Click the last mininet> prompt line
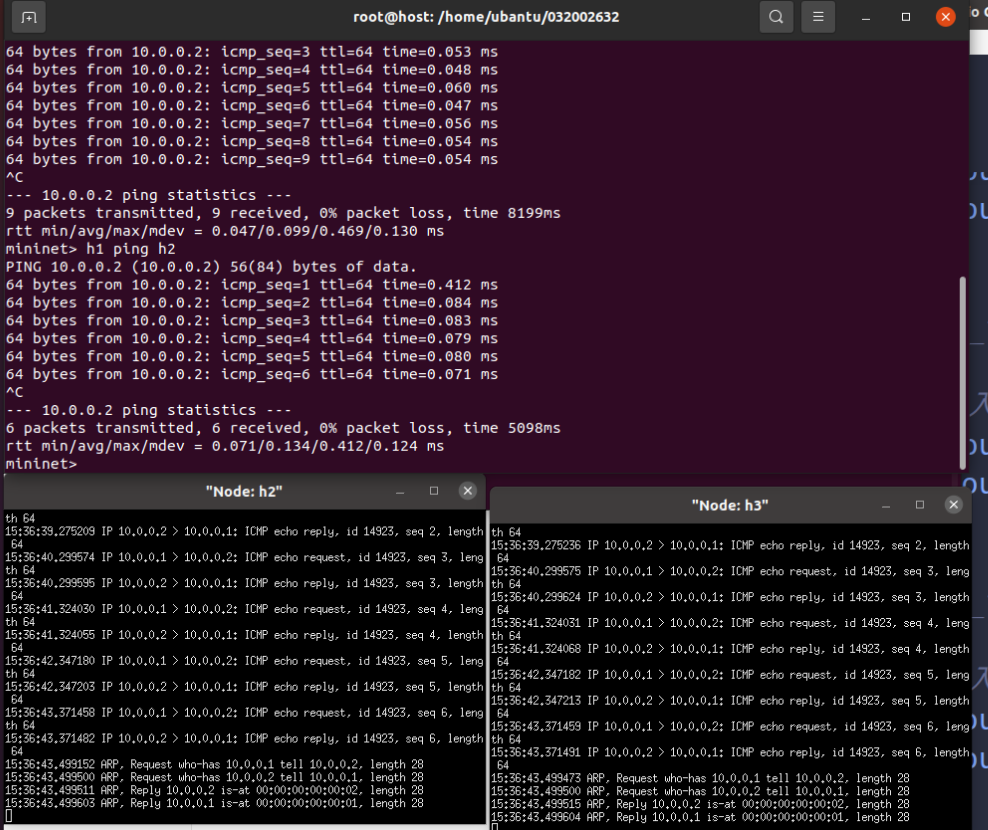This screenshot has width=988, height=830. pos(41,464)
